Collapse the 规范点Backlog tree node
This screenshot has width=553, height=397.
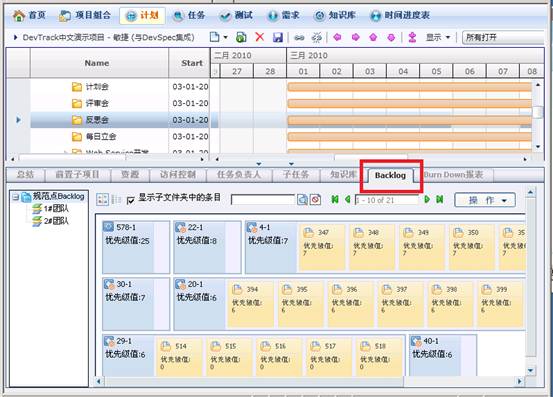click(x=15, y=197)
